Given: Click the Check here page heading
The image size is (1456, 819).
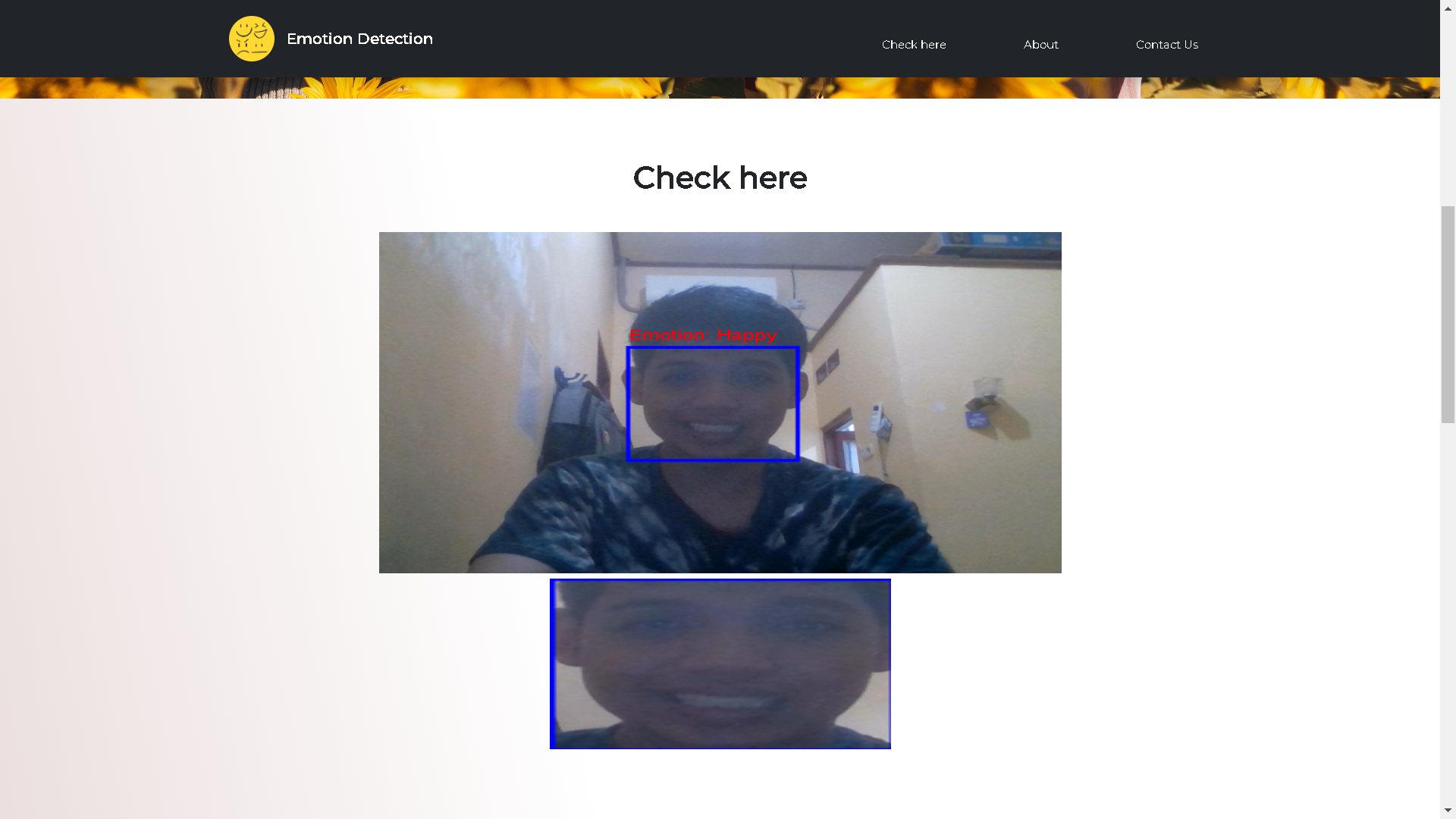Looking at the screenshot, I should 720,177.
